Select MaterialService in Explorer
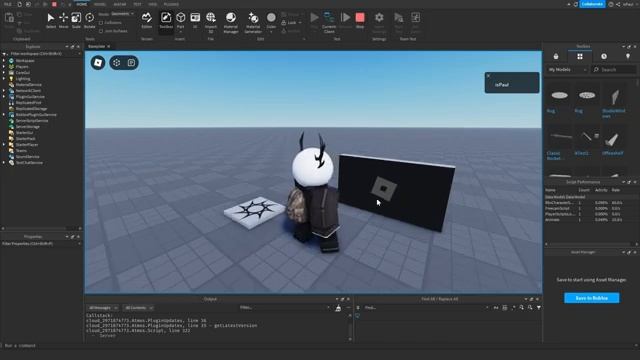 pyautogui.click(x=29, y=85)
